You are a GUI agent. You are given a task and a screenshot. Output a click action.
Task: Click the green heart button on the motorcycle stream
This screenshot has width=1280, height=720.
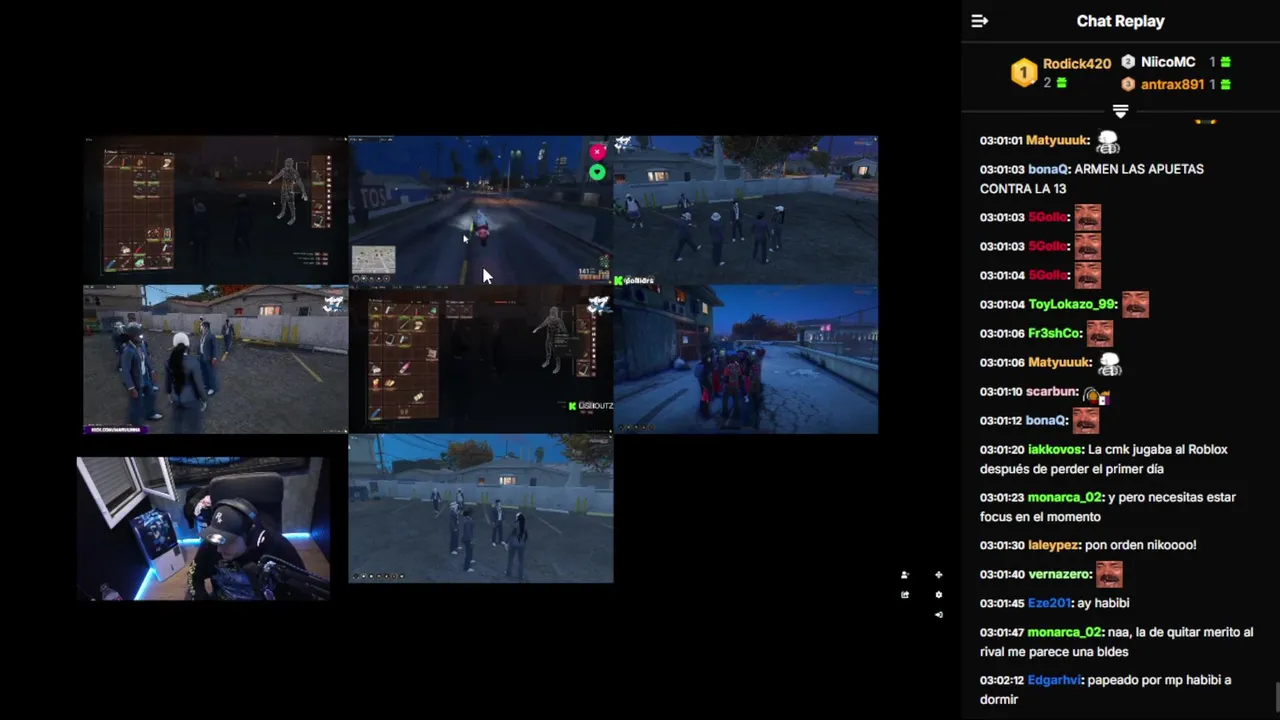point(597,172)
